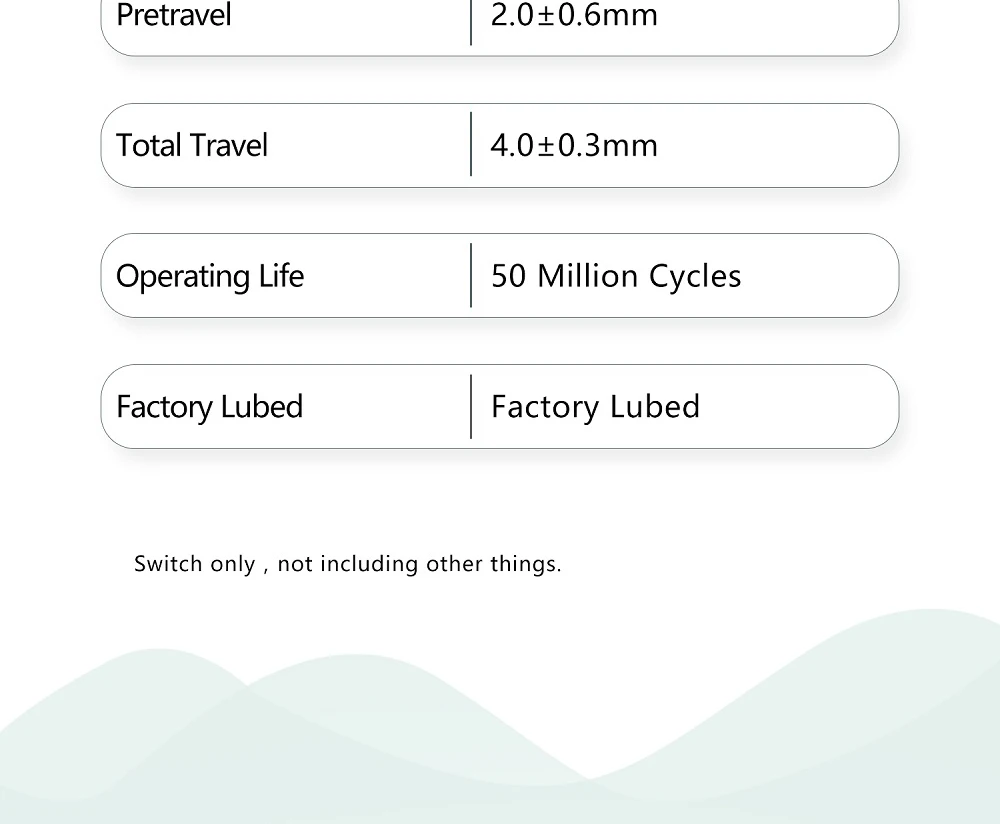
Task: Select the 2.0±0.6mm pretravel value
Action: point(574,16)
